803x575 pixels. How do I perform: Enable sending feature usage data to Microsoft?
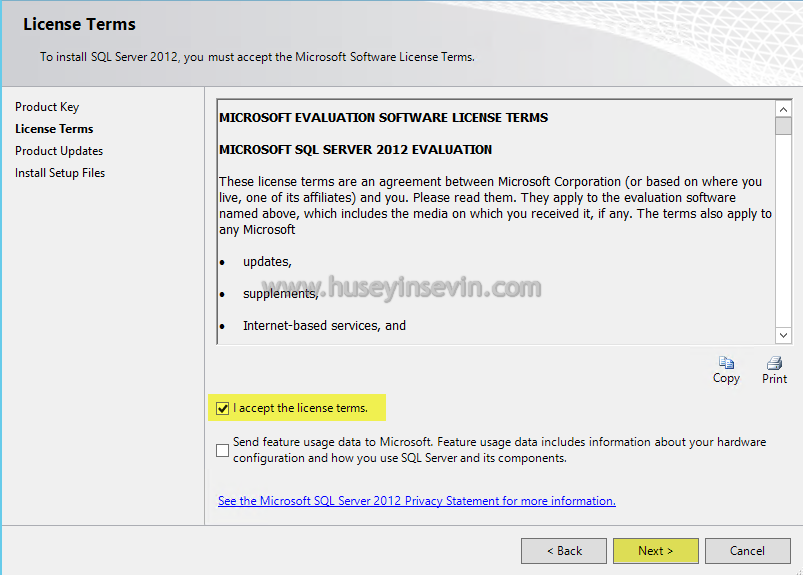222,450
